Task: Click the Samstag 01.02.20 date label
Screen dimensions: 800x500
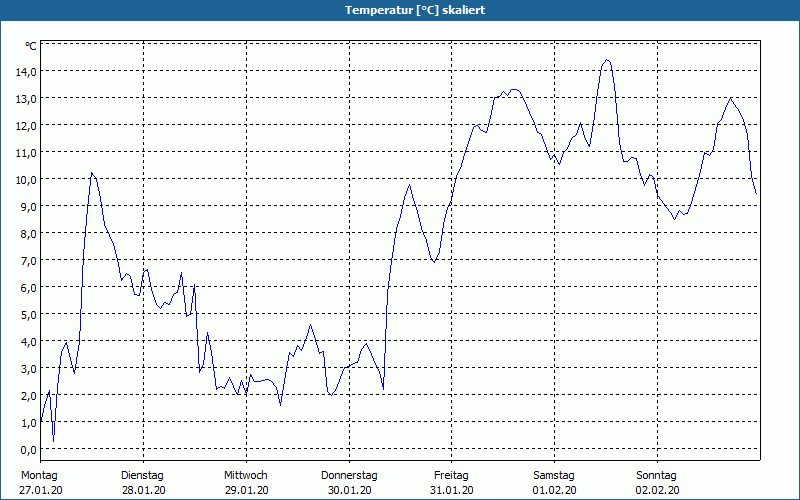Action: [554, 483]
